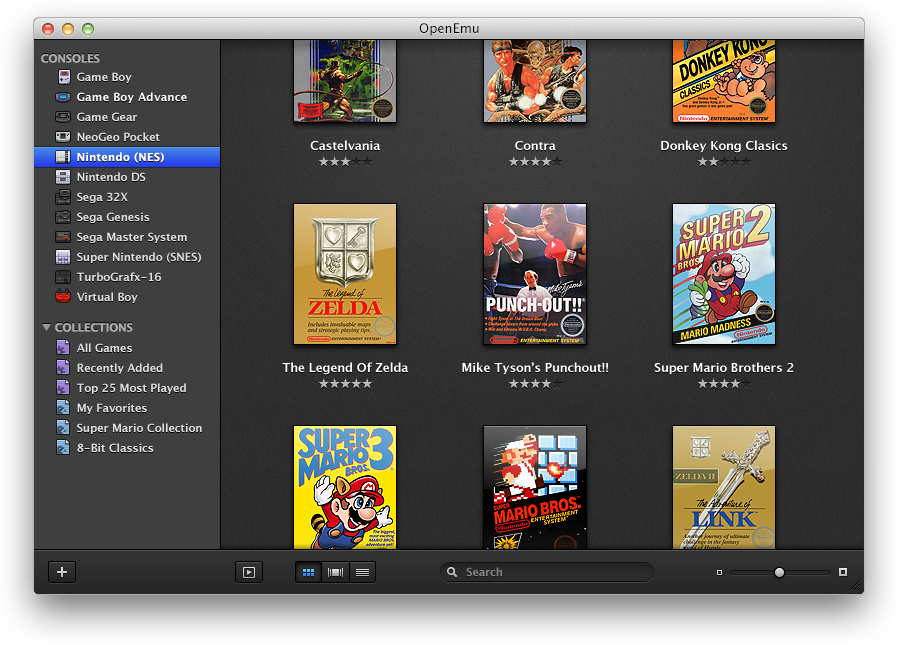Open Top 25 Most Played collection
The width and height of the screenshot is (898, 645).
pos(127,388)
